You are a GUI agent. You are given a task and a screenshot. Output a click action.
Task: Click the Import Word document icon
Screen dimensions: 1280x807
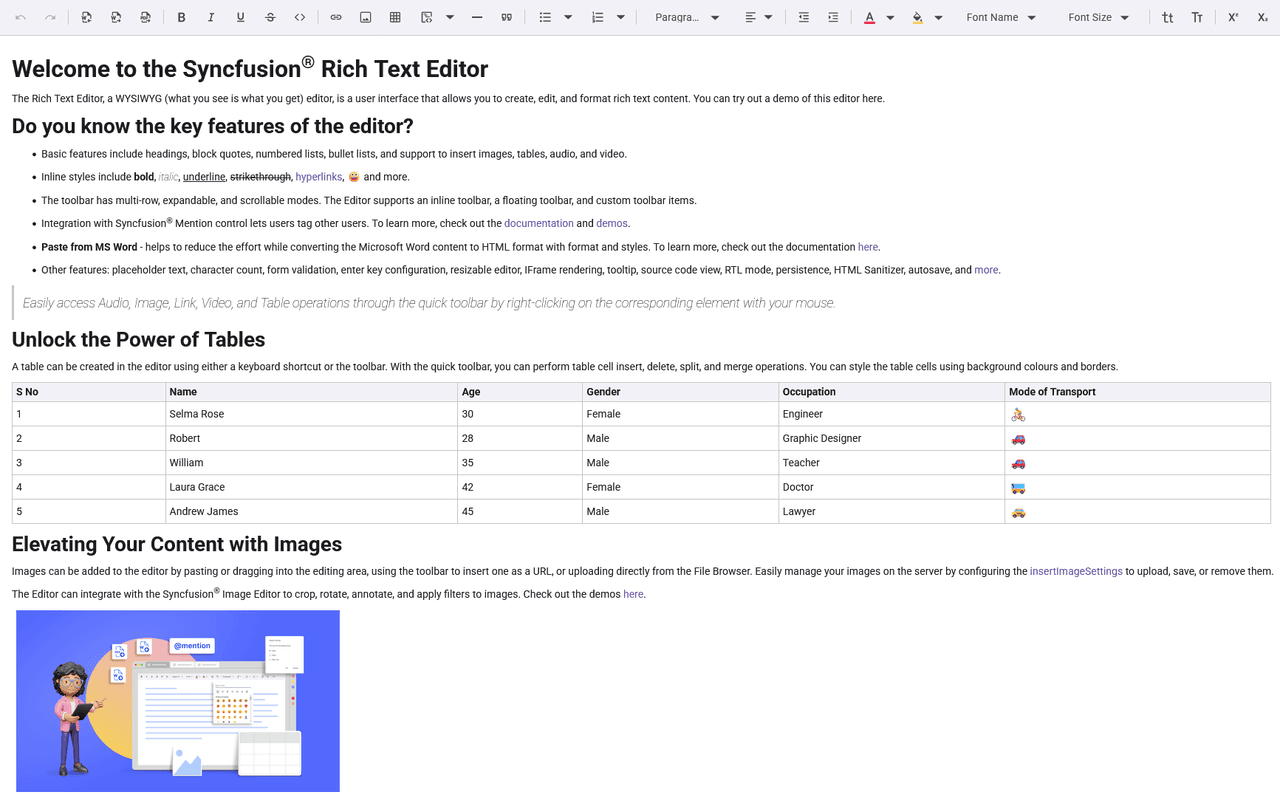click(87, 17)
